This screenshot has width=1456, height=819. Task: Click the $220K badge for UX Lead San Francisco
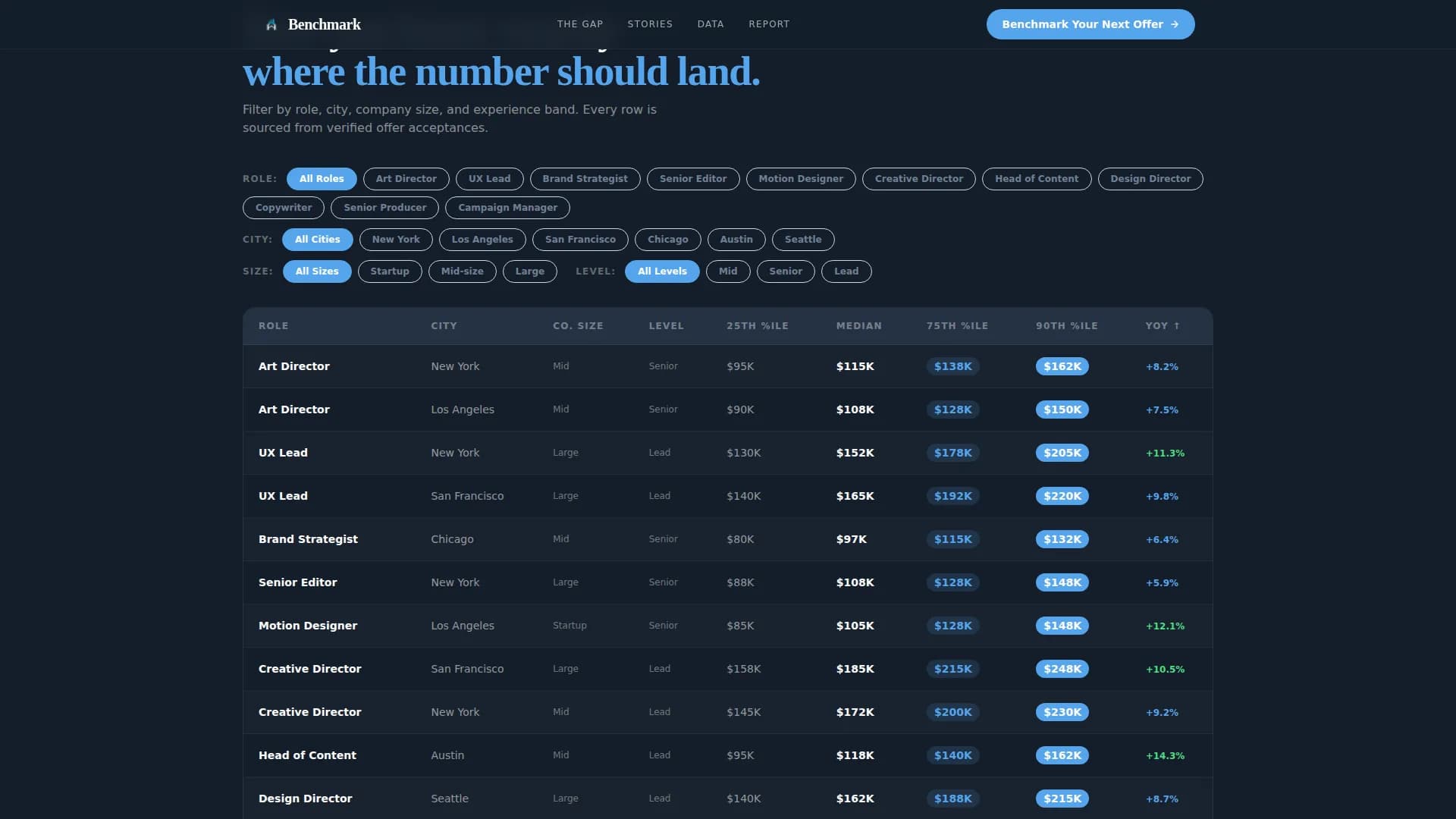coord(1062,496)
